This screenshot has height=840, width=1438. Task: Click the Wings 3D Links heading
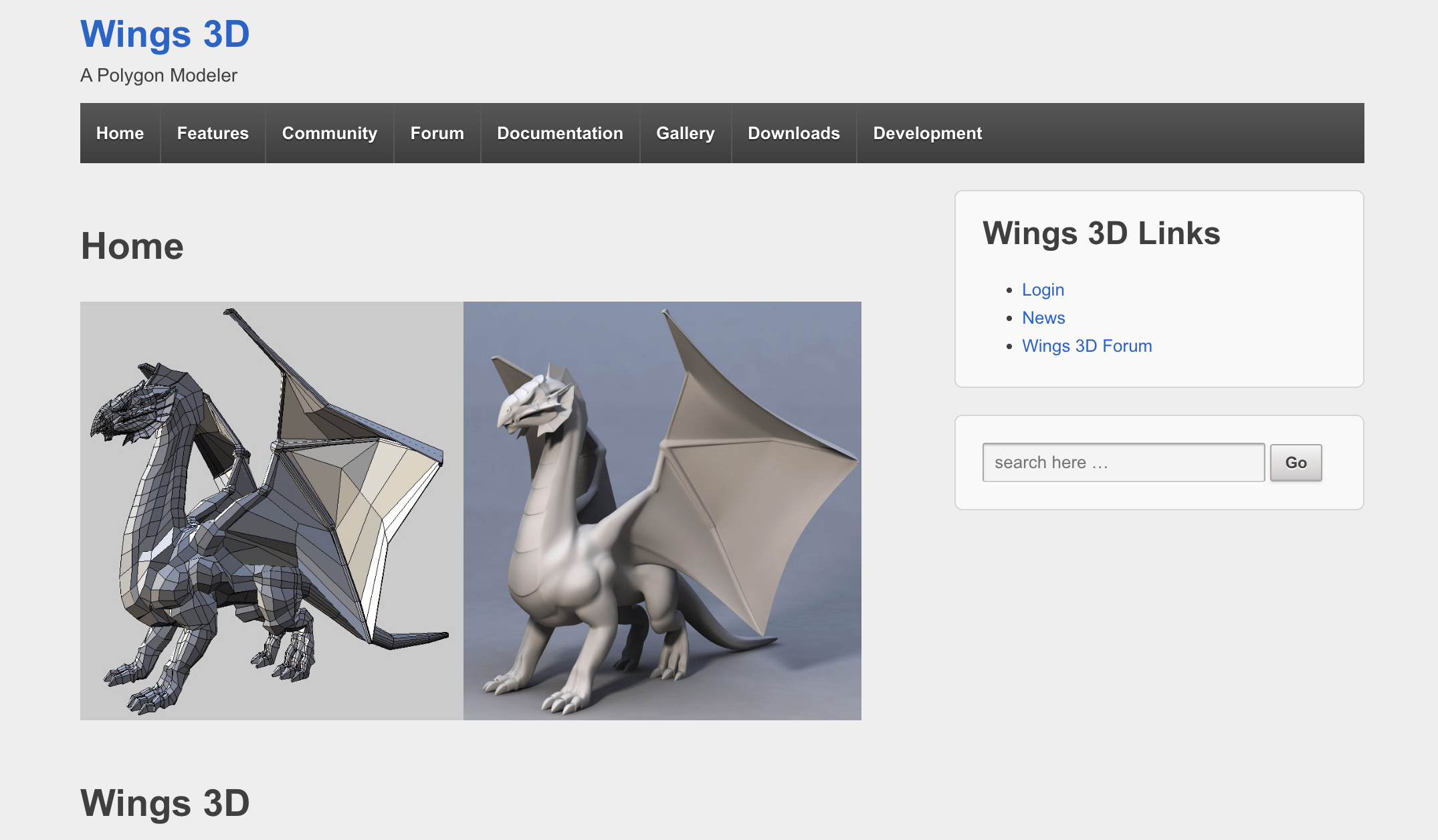click(x=1101, y=233)
